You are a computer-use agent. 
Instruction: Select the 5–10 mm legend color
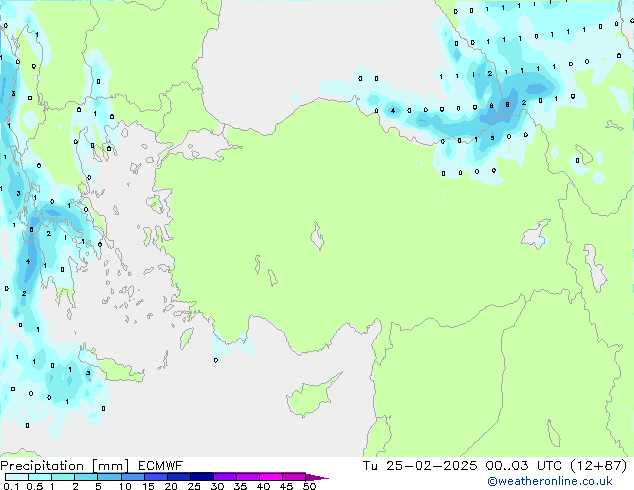[109, 477]
